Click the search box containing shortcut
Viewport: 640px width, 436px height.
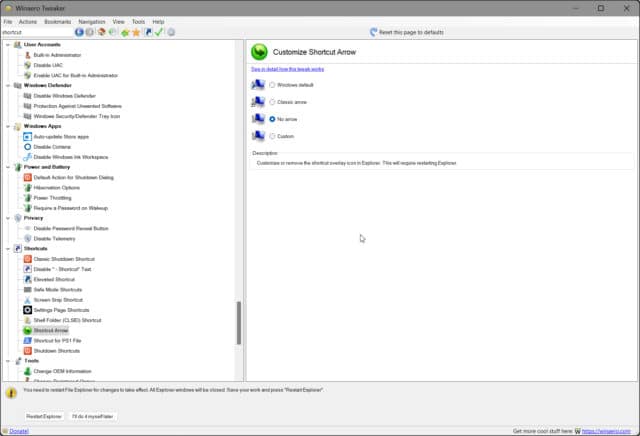click(x=37, y=32)
